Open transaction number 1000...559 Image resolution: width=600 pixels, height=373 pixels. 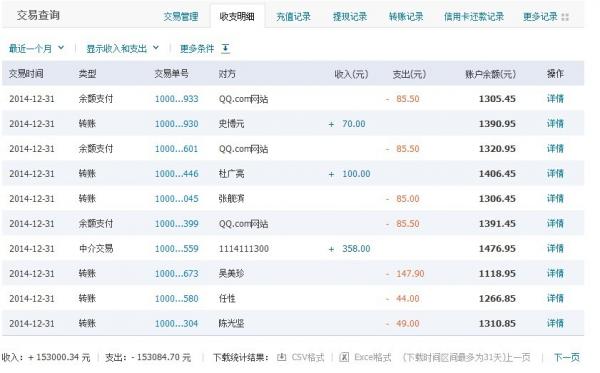176,249
